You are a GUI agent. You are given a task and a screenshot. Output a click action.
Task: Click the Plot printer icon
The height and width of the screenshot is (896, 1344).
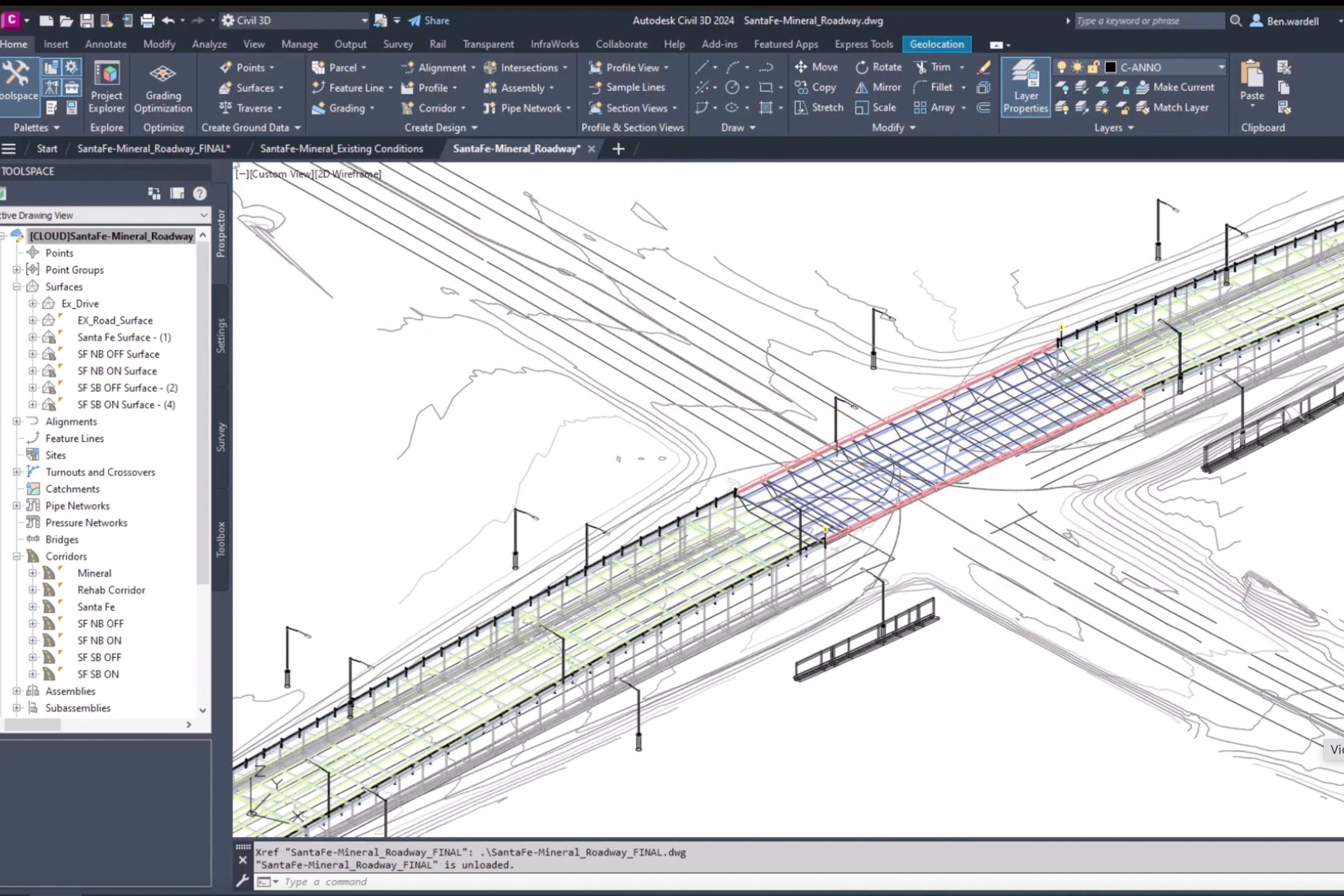coord(147,21)
